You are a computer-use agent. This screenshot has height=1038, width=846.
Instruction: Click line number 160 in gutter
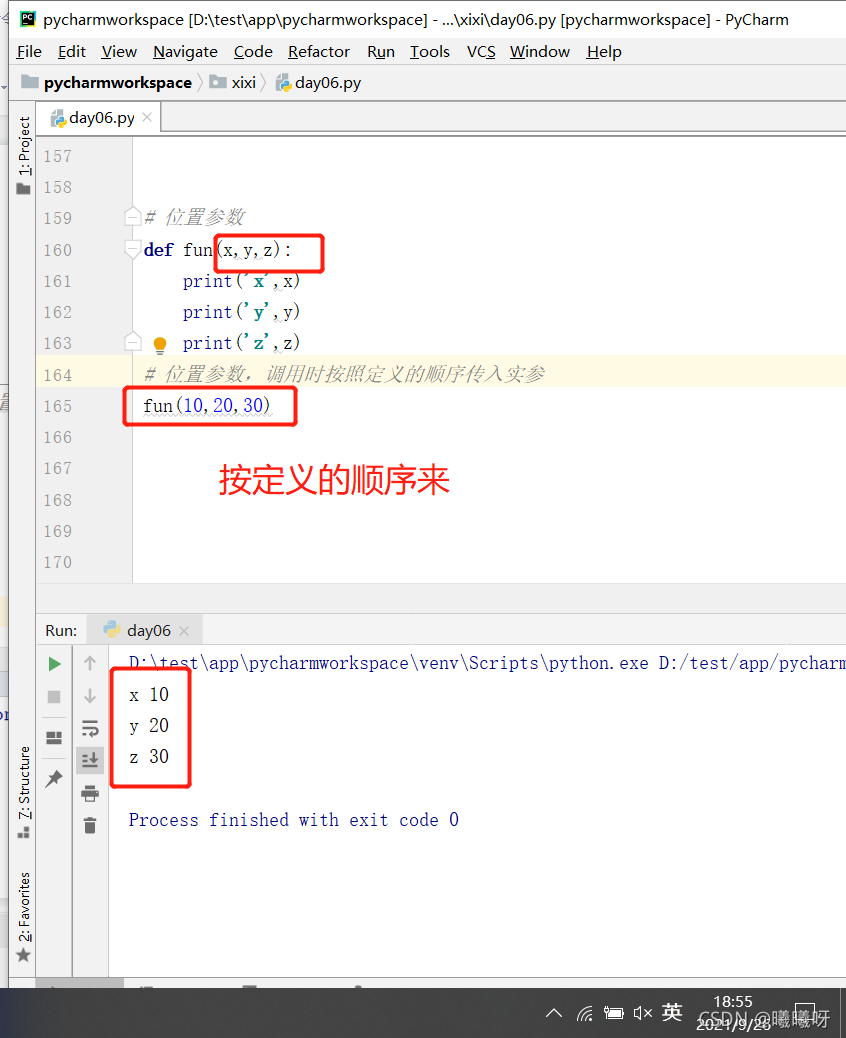(x=58, y=250)
